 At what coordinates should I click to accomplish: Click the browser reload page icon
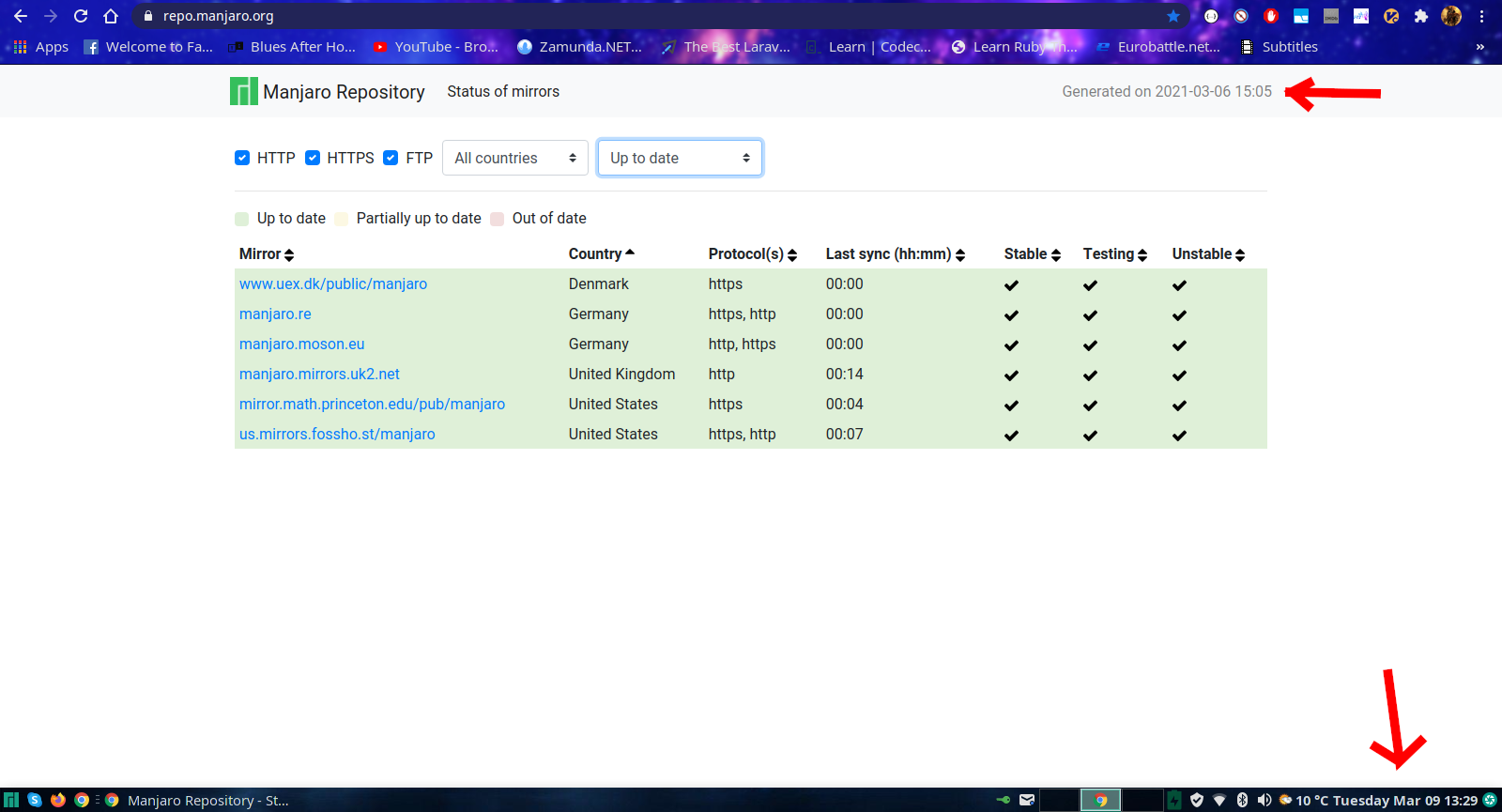[81, 16]
